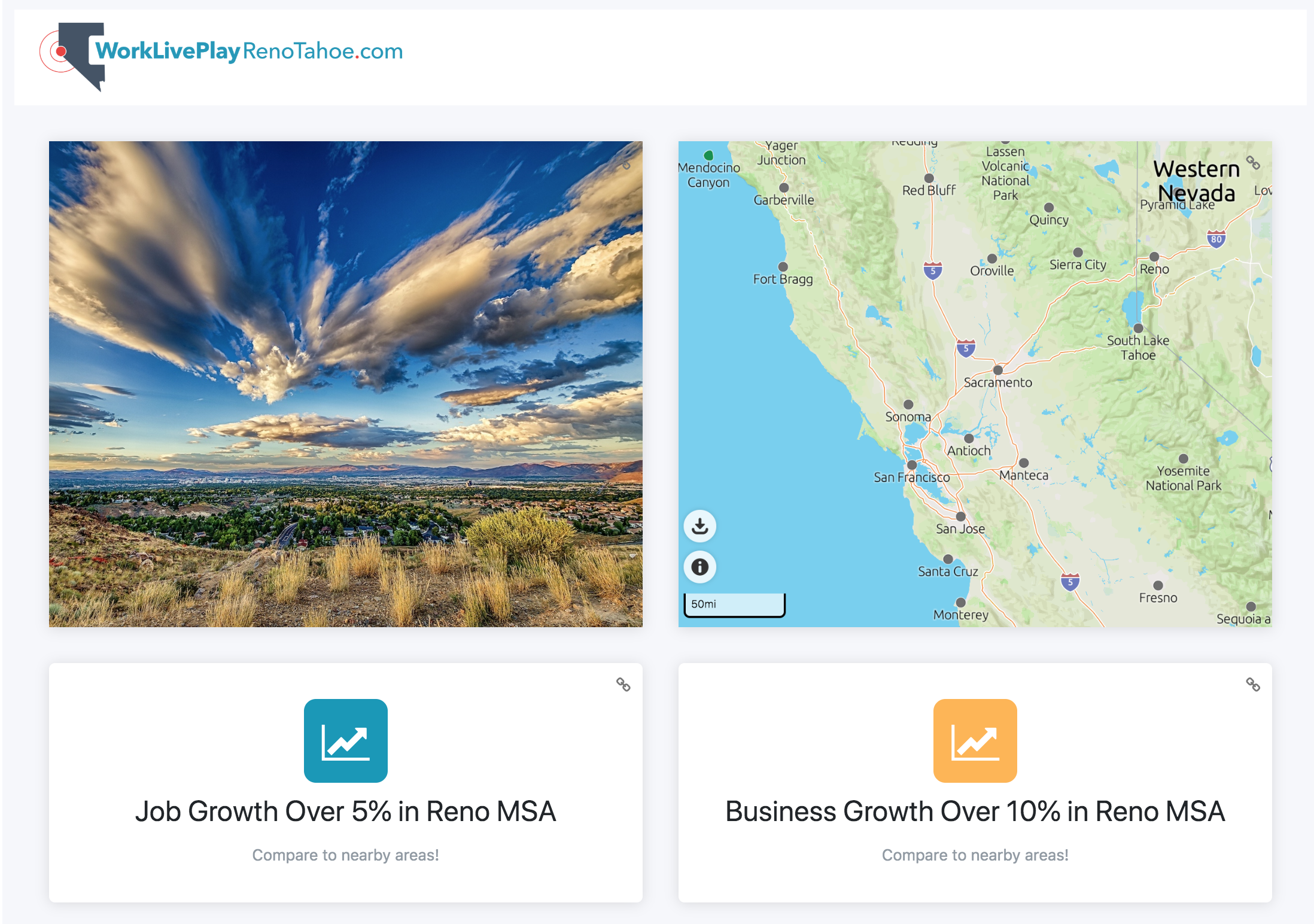Click Compare to nearby areas under Job Growth
The height and width of the screenshot is (924, 1314).
(x=346, y=855)
